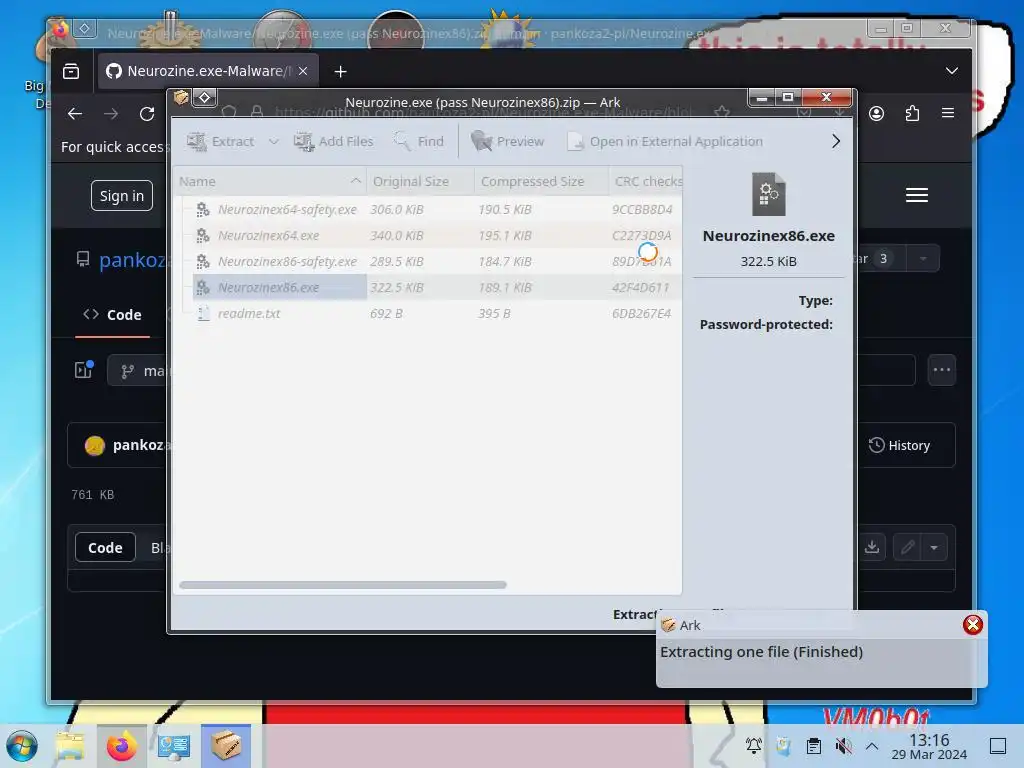Viewport: 1024px width, 768px height.
Task: Select Neurozinex64-safety.exe in the archive
Action: point(287,210)
